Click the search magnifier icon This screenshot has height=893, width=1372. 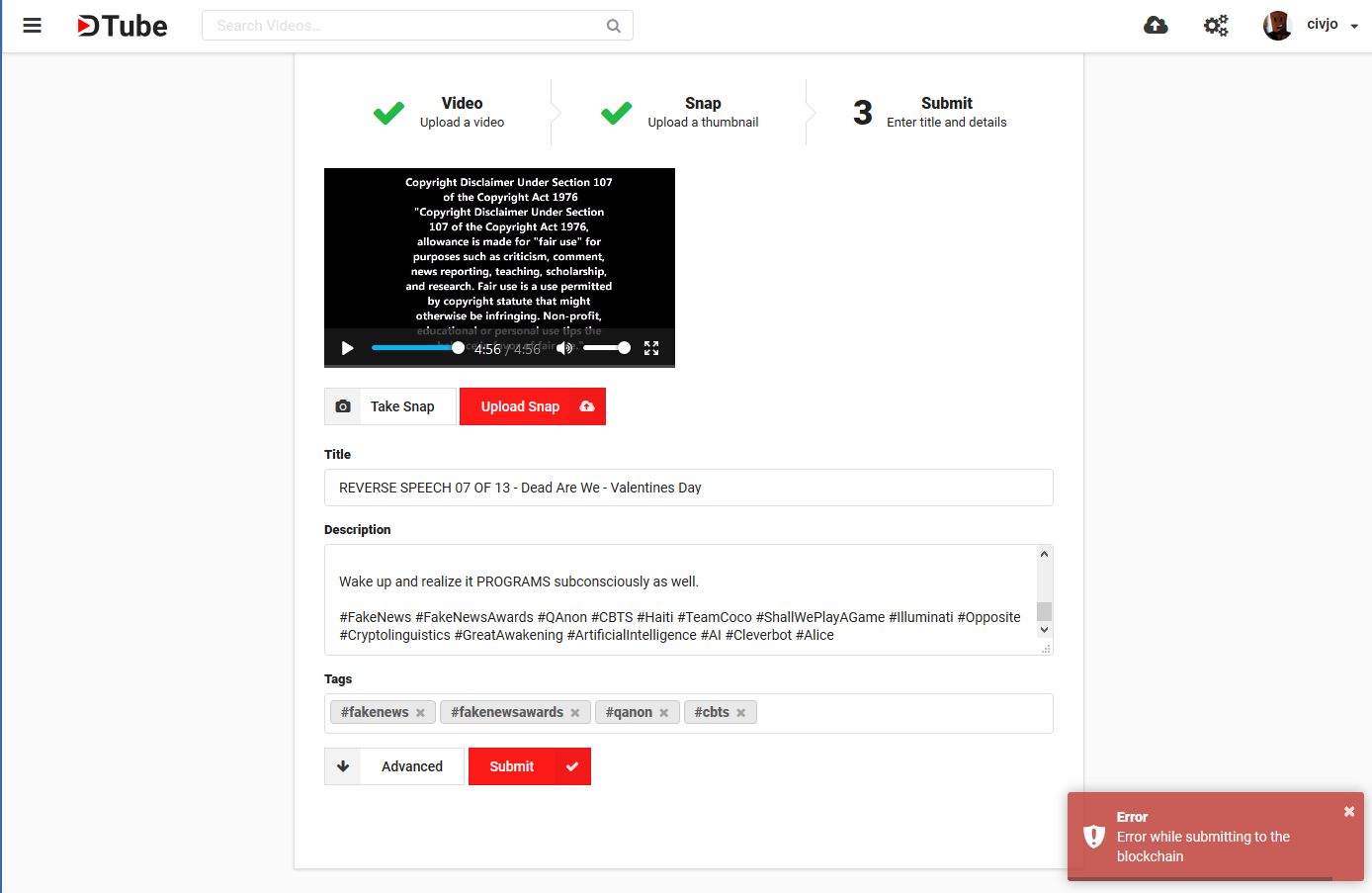click(x=613, y=25)
